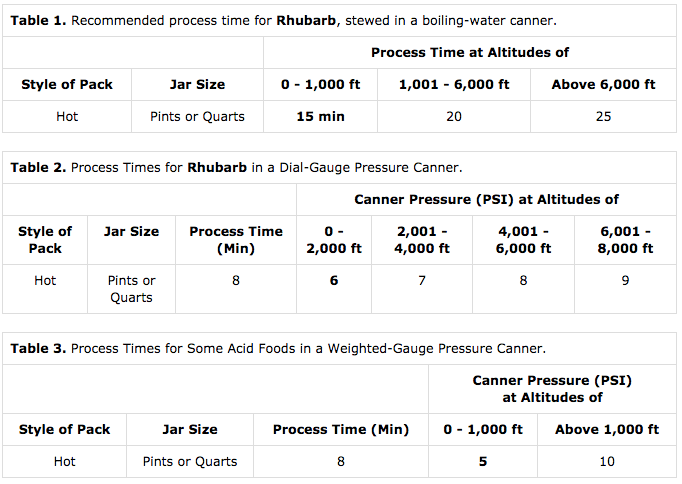Click the 9 PSI value in Table 2
Image resolution: width=682 pixels, height=484 pixels.
tap(625, 281)
